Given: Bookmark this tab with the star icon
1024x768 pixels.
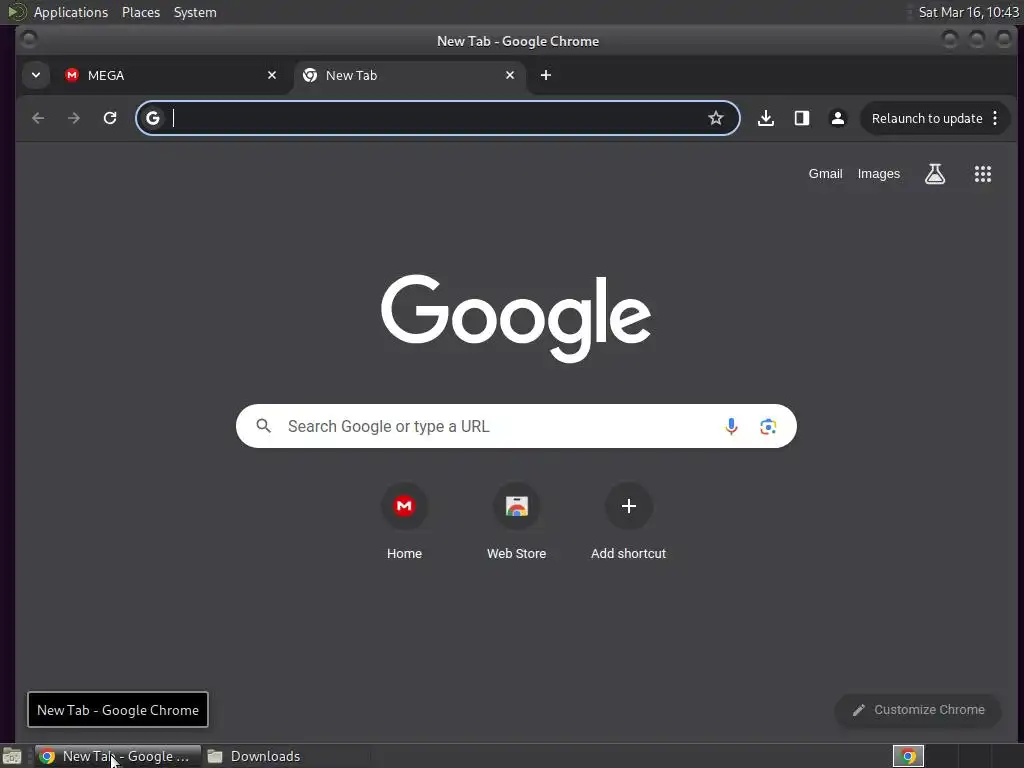Looking at the screenshot, I should pyautogui.click(x=716, y=118).
